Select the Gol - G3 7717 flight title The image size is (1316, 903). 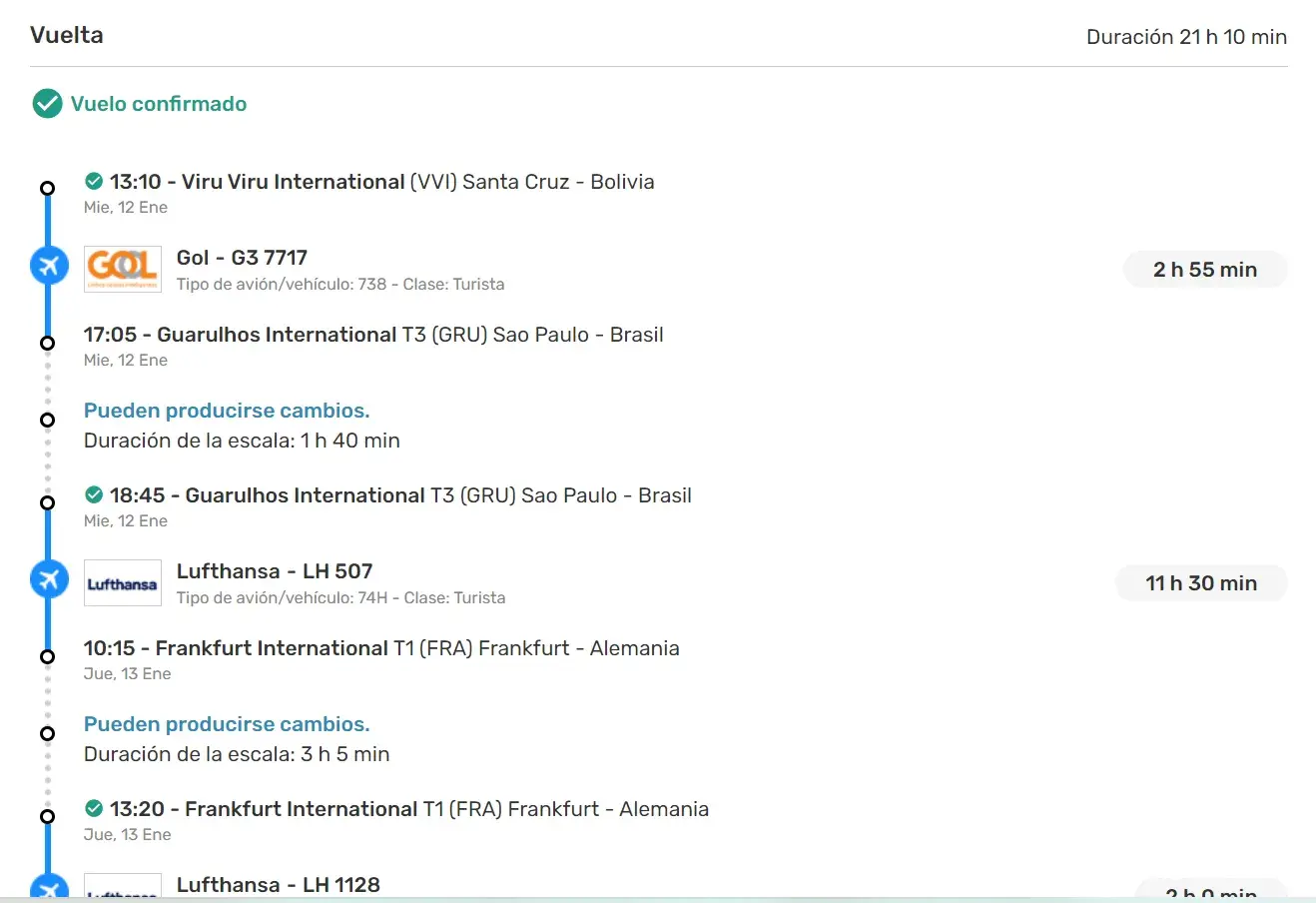click(x=242, y=258)
